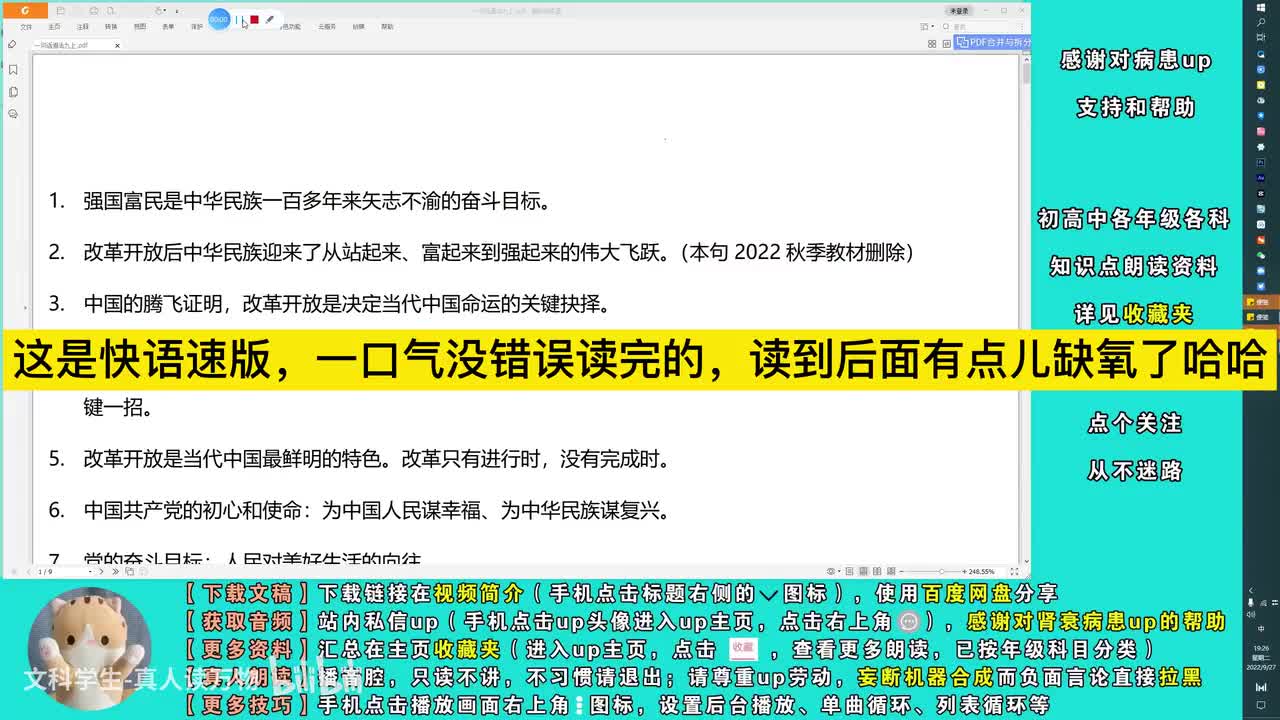
Task: Close the PDF document tab
Action: [117, 45]
